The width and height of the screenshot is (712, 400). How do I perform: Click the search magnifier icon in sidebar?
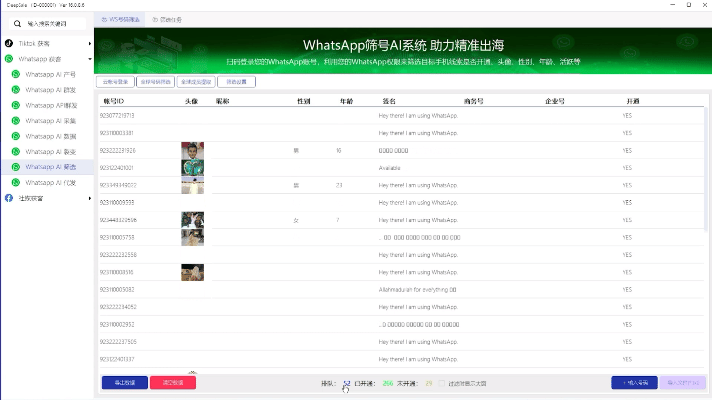17,21
